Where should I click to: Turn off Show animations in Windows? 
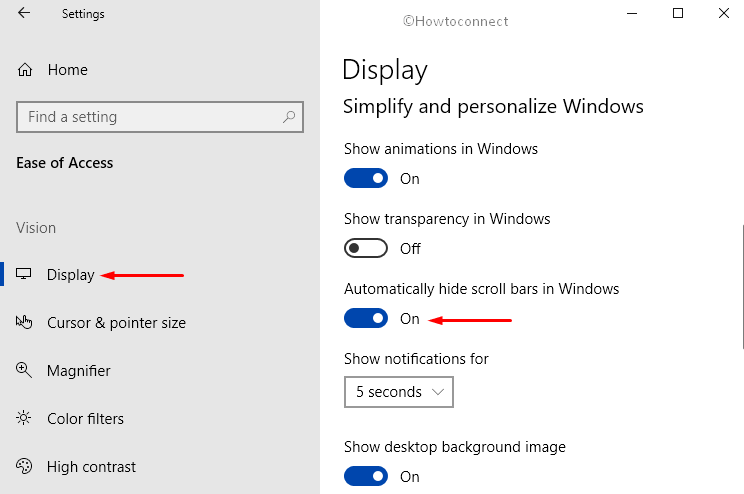[366, 178]
